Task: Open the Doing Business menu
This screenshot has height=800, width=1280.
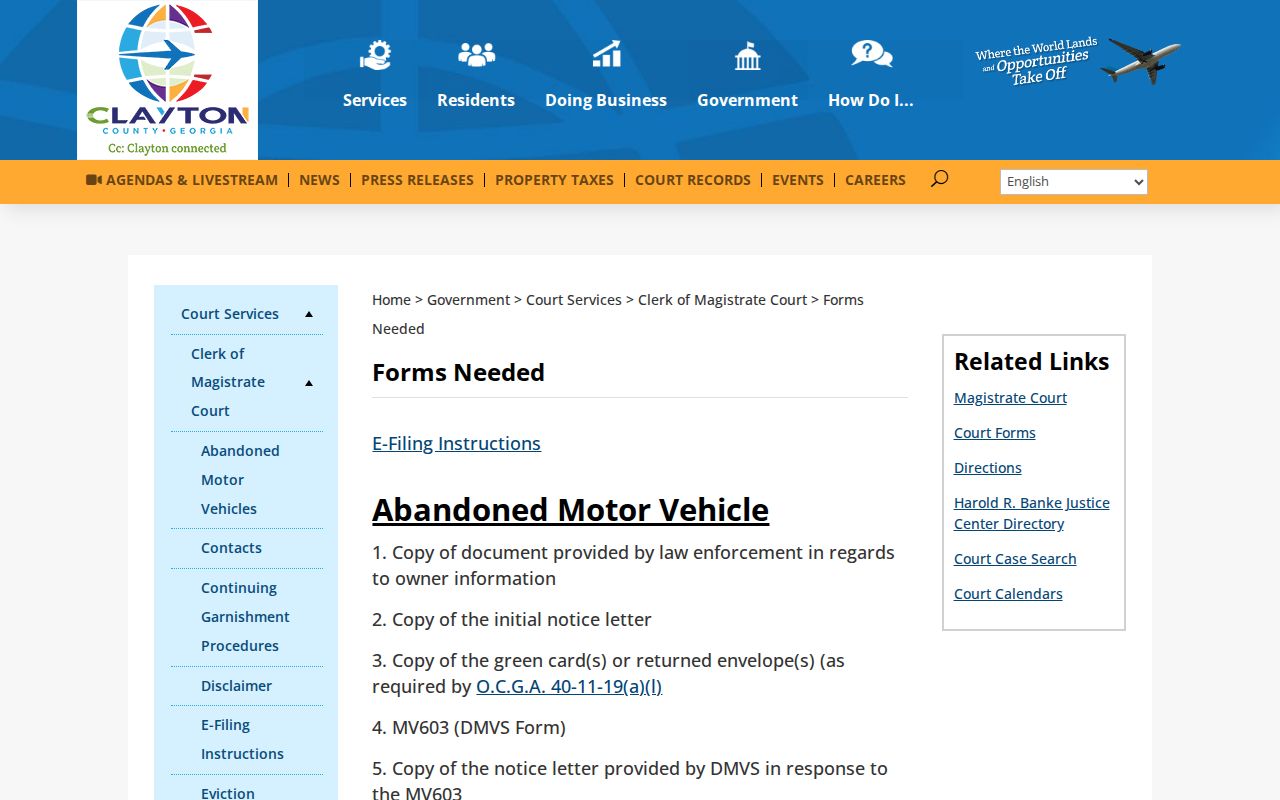Action: [x=606, y=100]
